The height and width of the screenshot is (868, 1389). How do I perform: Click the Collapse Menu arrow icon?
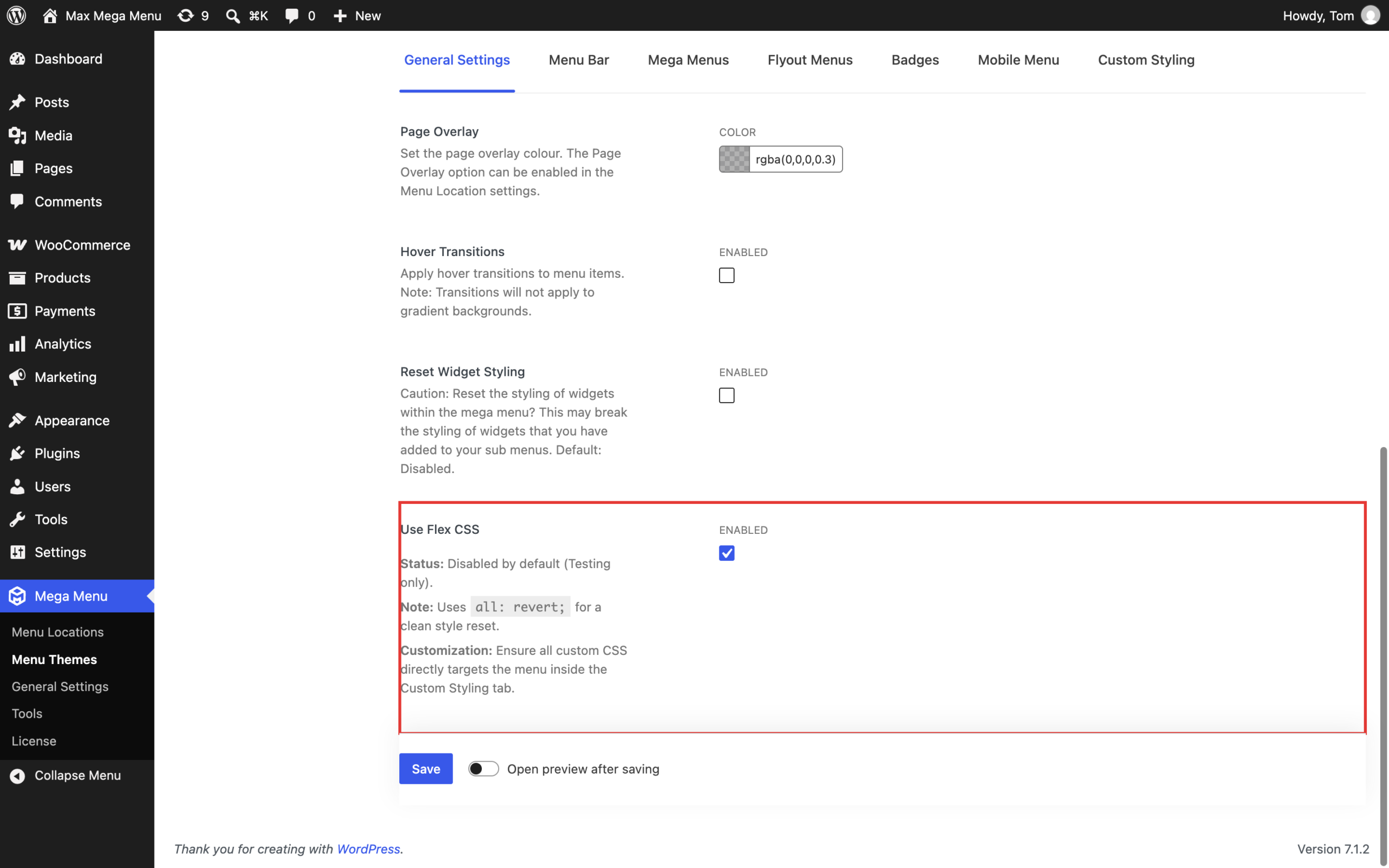17,776
